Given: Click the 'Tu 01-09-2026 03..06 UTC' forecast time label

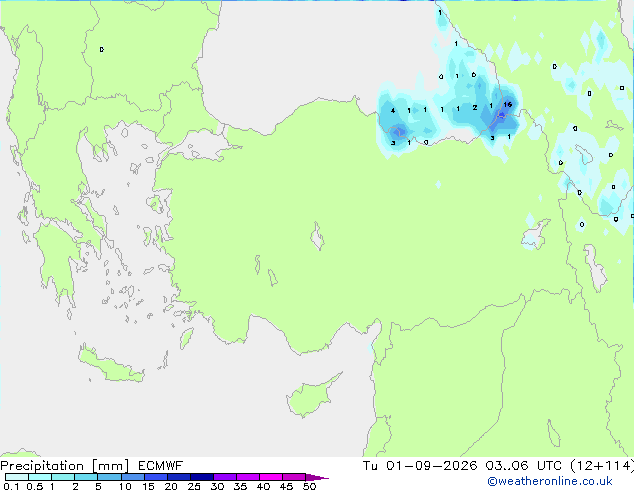Looking at the screenshot, I should [462, 466].
